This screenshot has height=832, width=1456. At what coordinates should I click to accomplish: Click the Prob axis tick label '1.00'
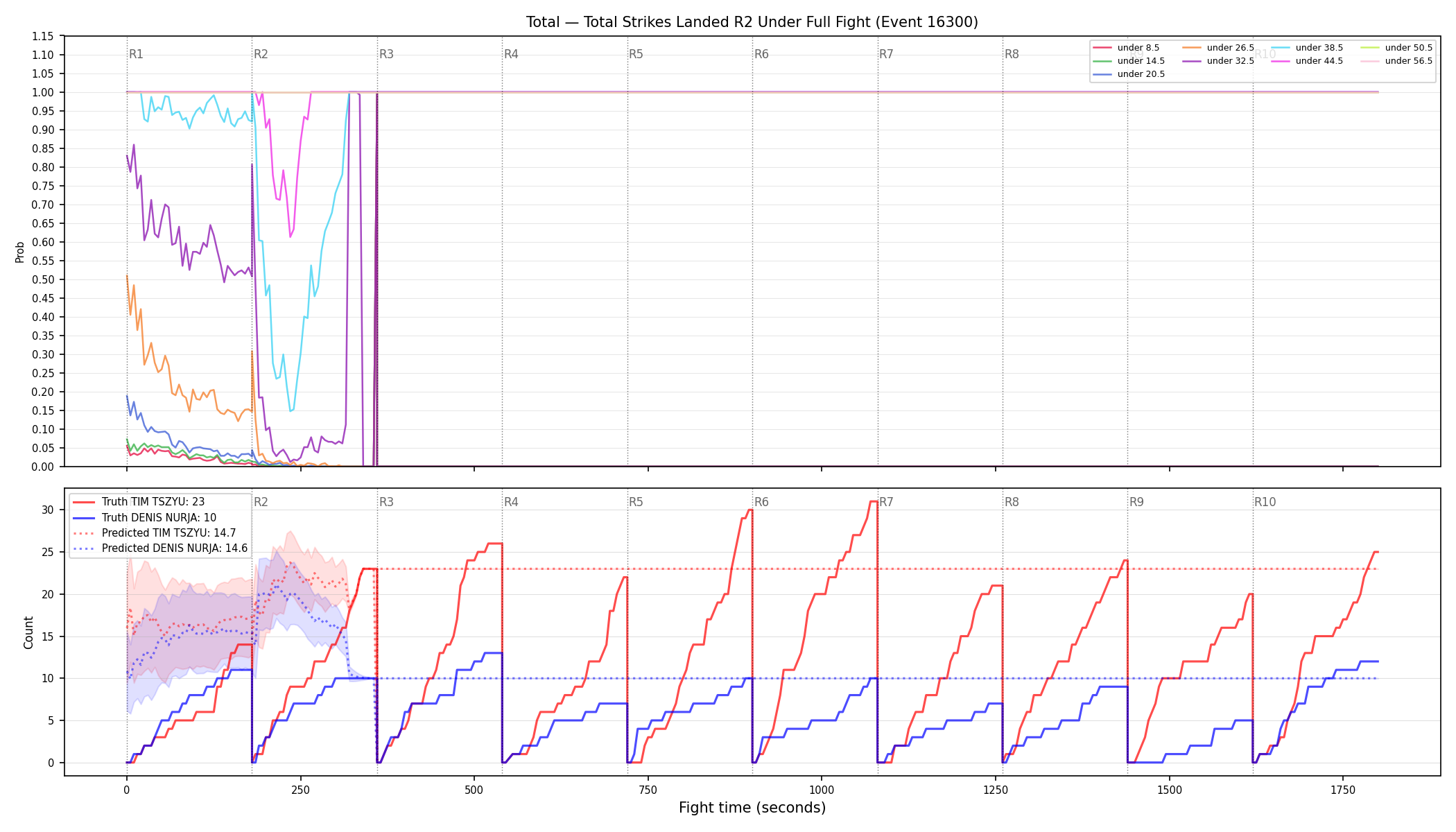pyautogui.click(x=43, y=92)
